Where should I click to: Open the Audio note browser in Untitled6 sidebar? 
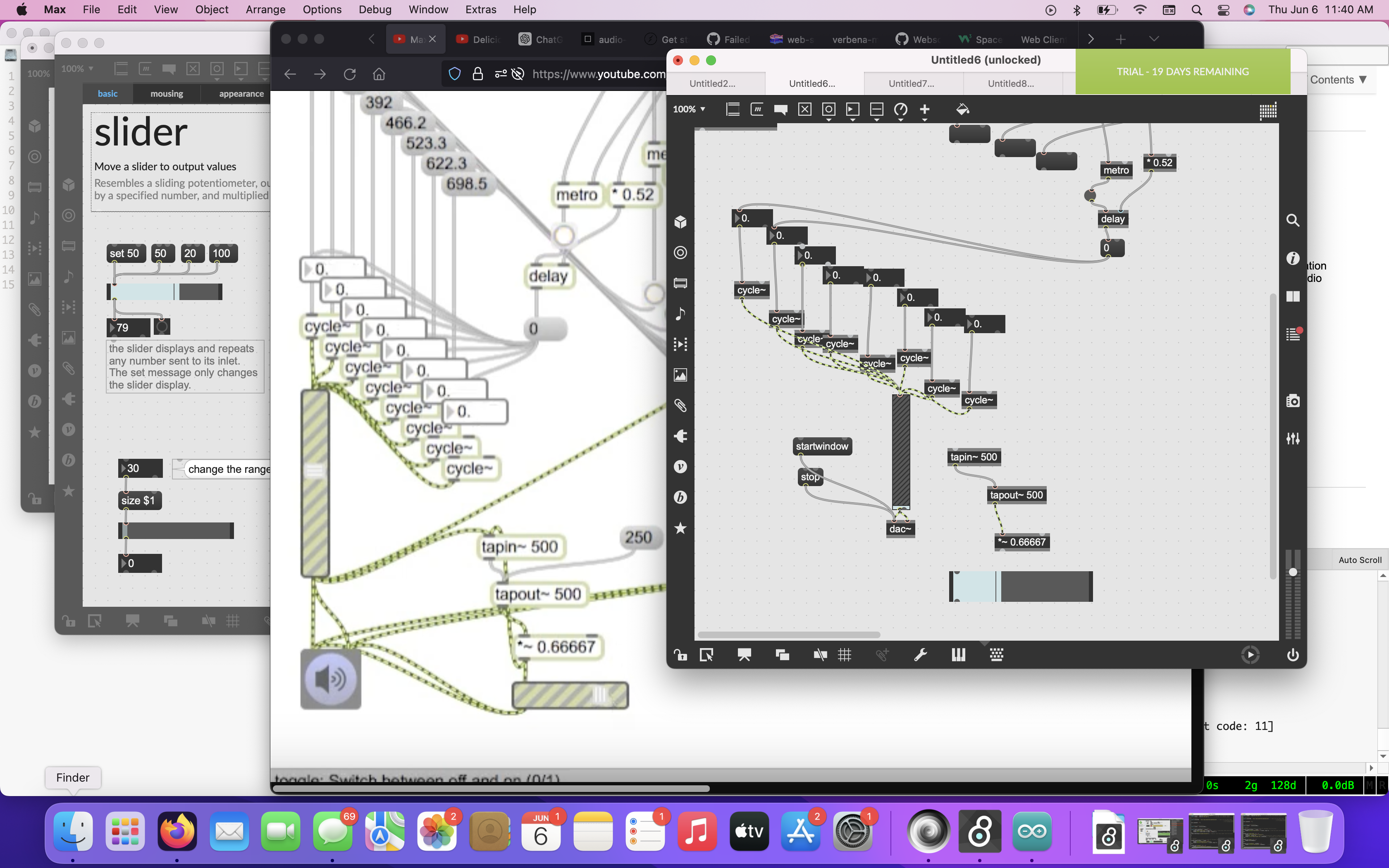(680, 313)
